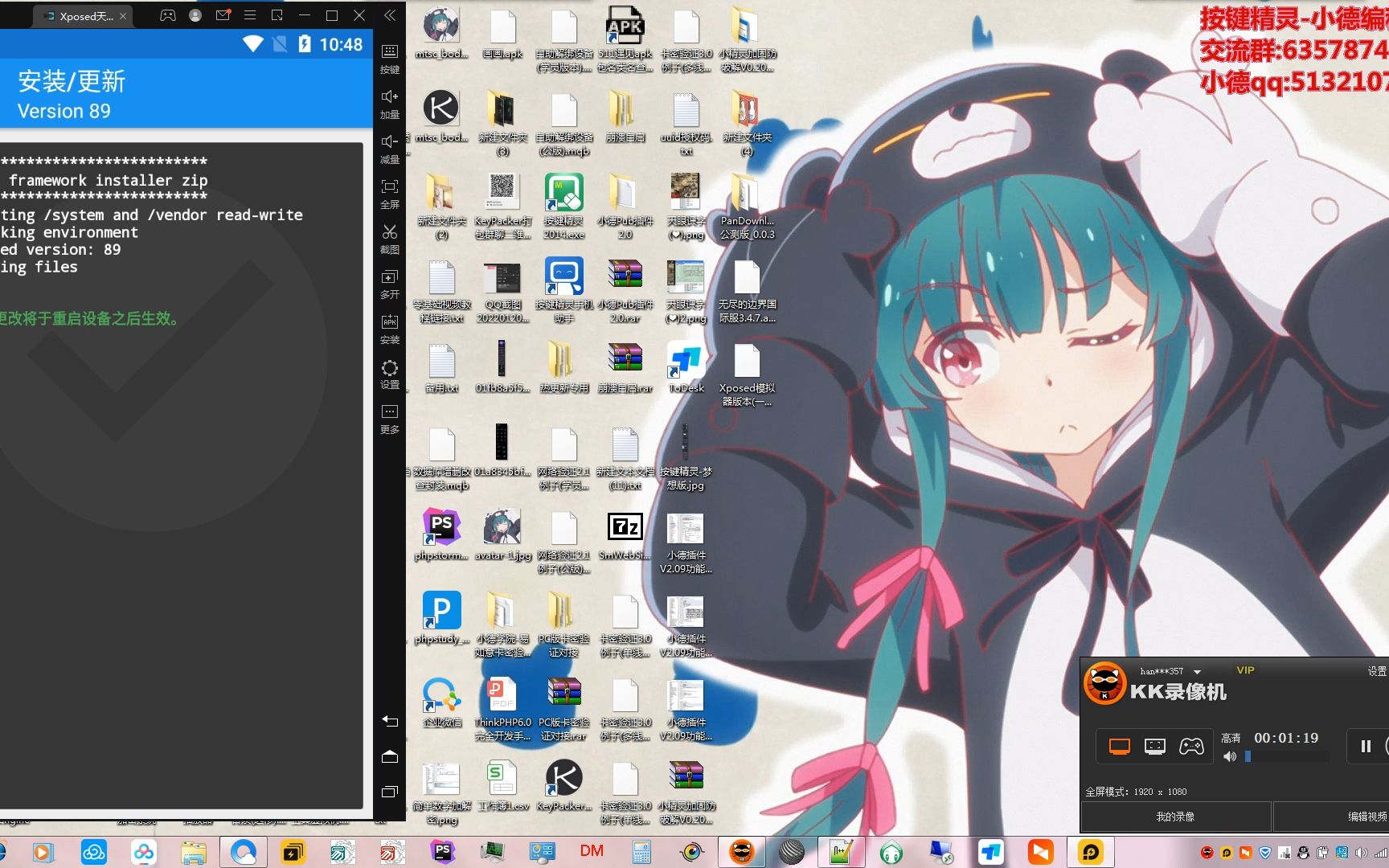Select the 备用.txt desktop file
1389x868 pixels.
pos(441,368)
